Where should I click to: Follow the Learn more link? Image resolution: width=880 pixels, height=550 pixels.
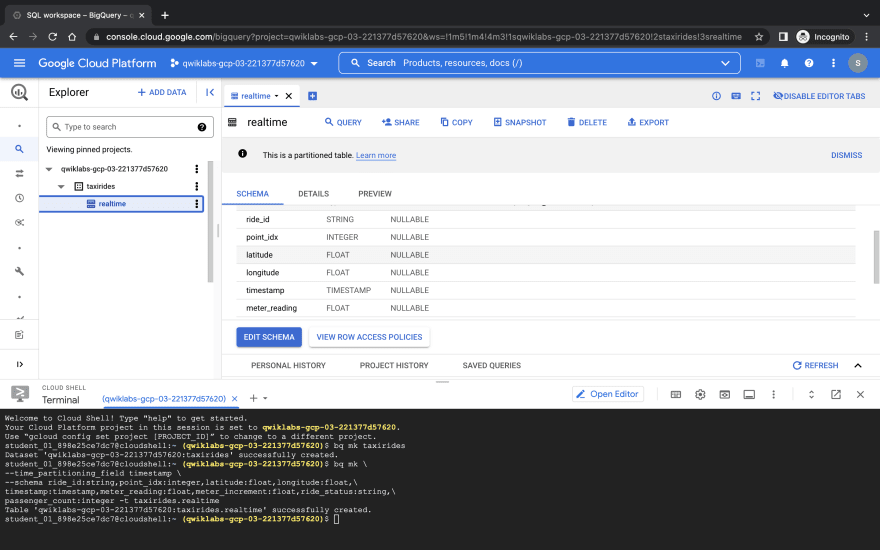(375, 155)
